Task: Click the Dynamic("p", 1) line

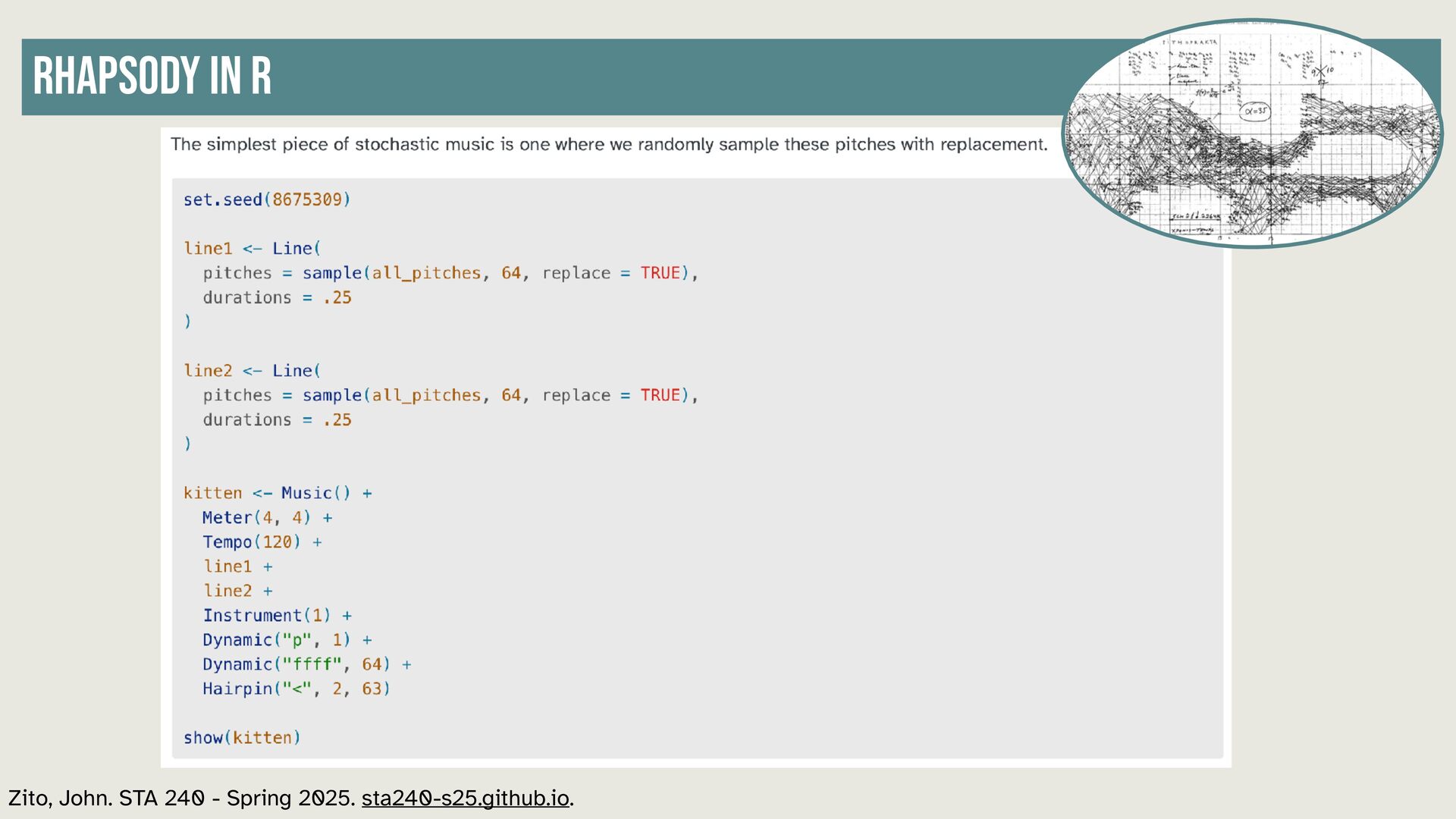Action: click(276, 640)
